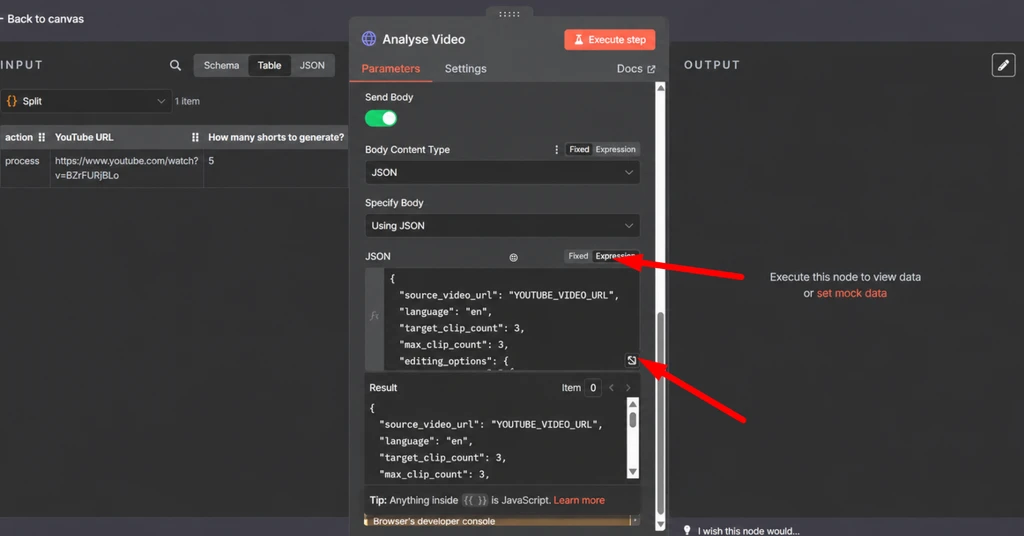Viewport: 1024px width, 536px height.
Task: Set Body Content Type to Expression
Action: pyautogui.click(x=615, y=150)
